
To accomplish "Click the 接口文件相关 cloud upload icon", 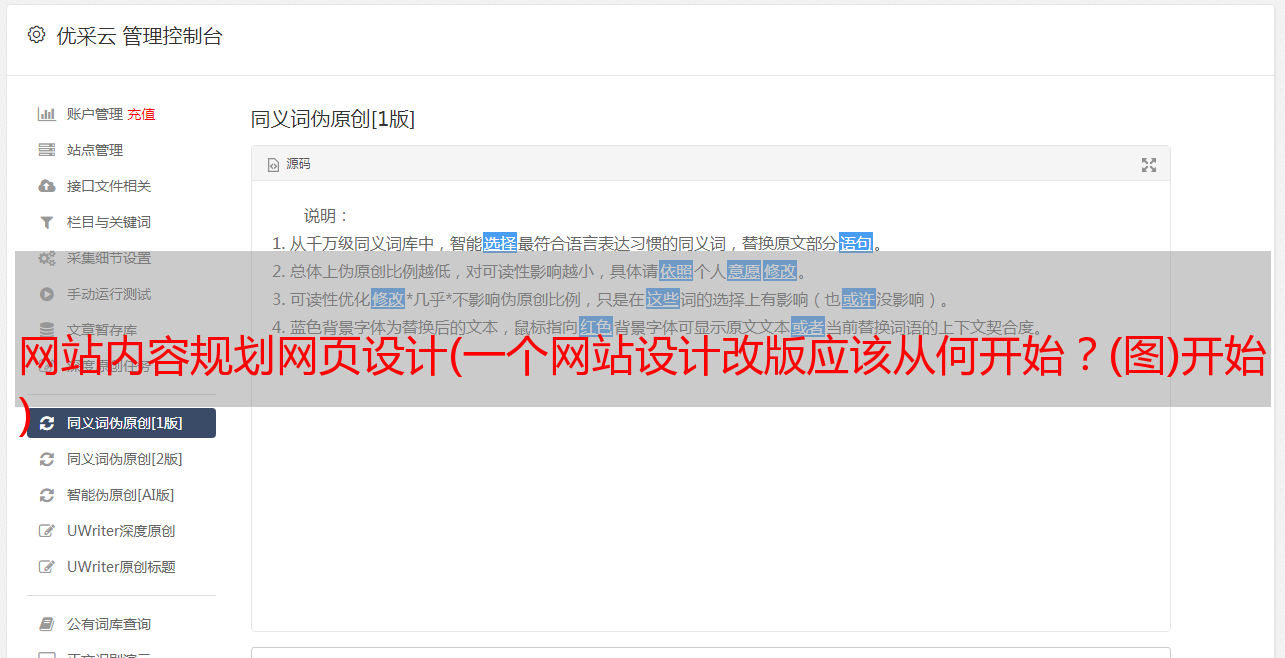I will tap(46, 186).
